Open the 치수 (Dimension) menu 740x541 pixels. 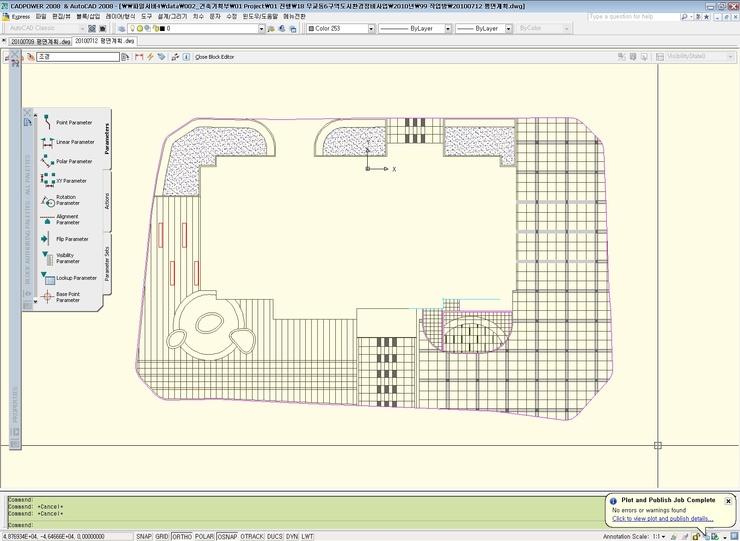(x=198, y=17)
